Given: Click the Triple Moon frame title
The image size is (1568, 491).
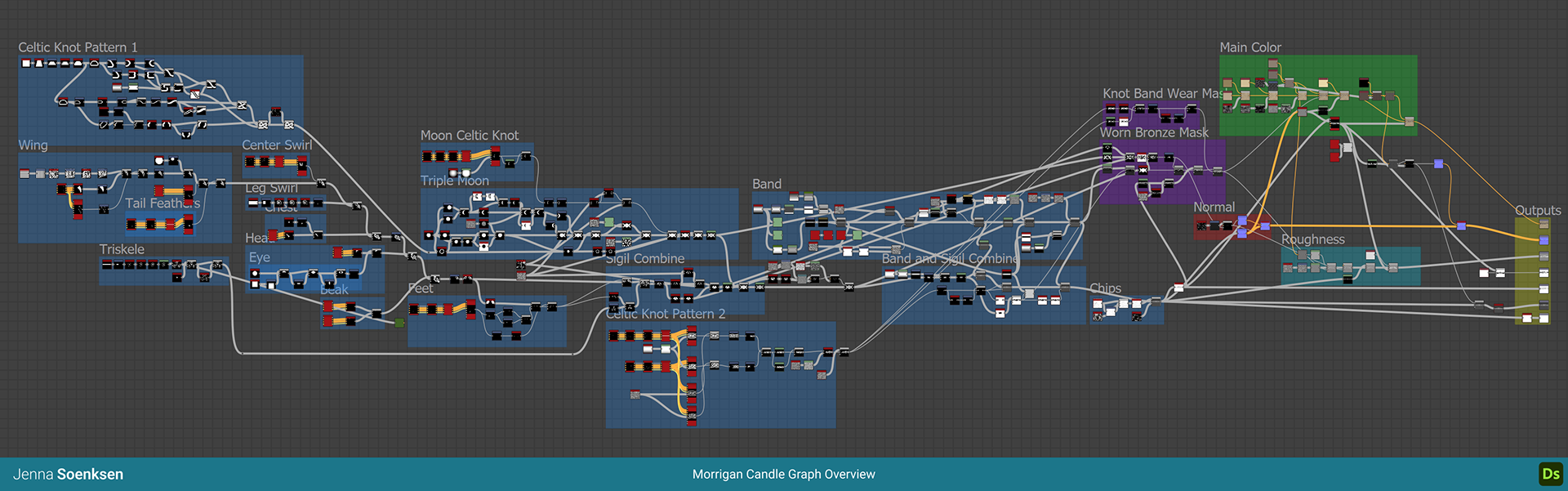Looking at the screenshot, I should 455,181.
